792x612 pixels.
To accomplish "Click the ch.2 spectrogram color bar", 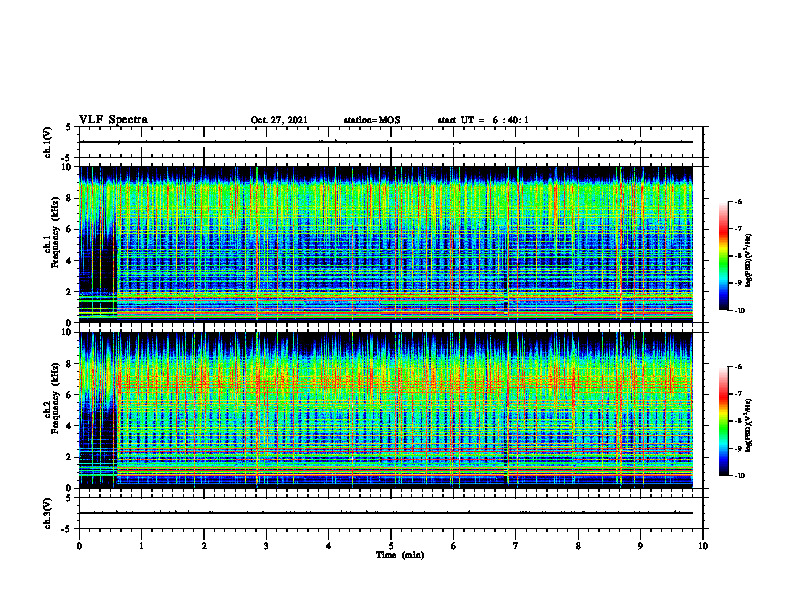I will point(724,421).
